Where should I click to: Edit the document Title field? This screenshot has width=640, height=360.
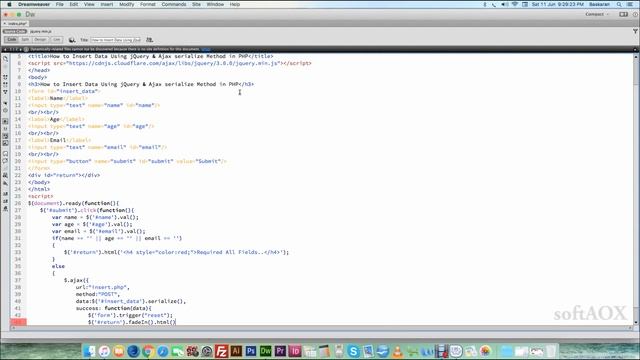tap(116, 40)
